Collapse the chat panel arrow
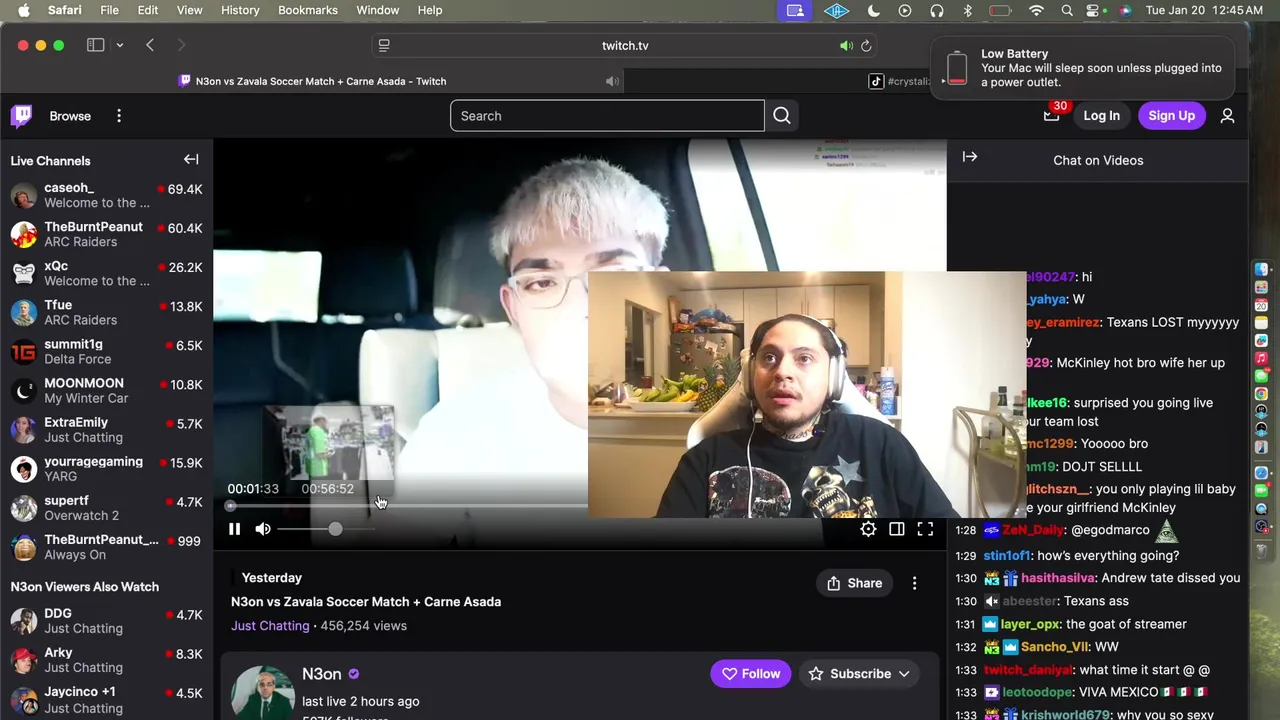 969,157
